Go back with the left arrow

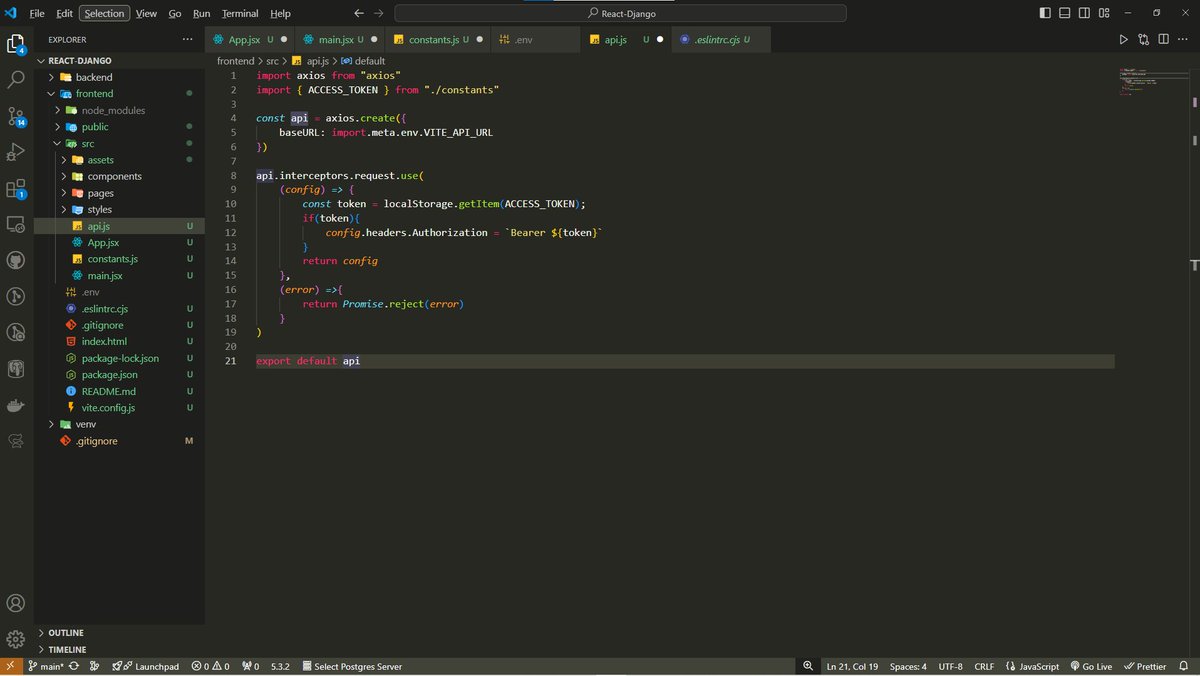pos(359,13)
